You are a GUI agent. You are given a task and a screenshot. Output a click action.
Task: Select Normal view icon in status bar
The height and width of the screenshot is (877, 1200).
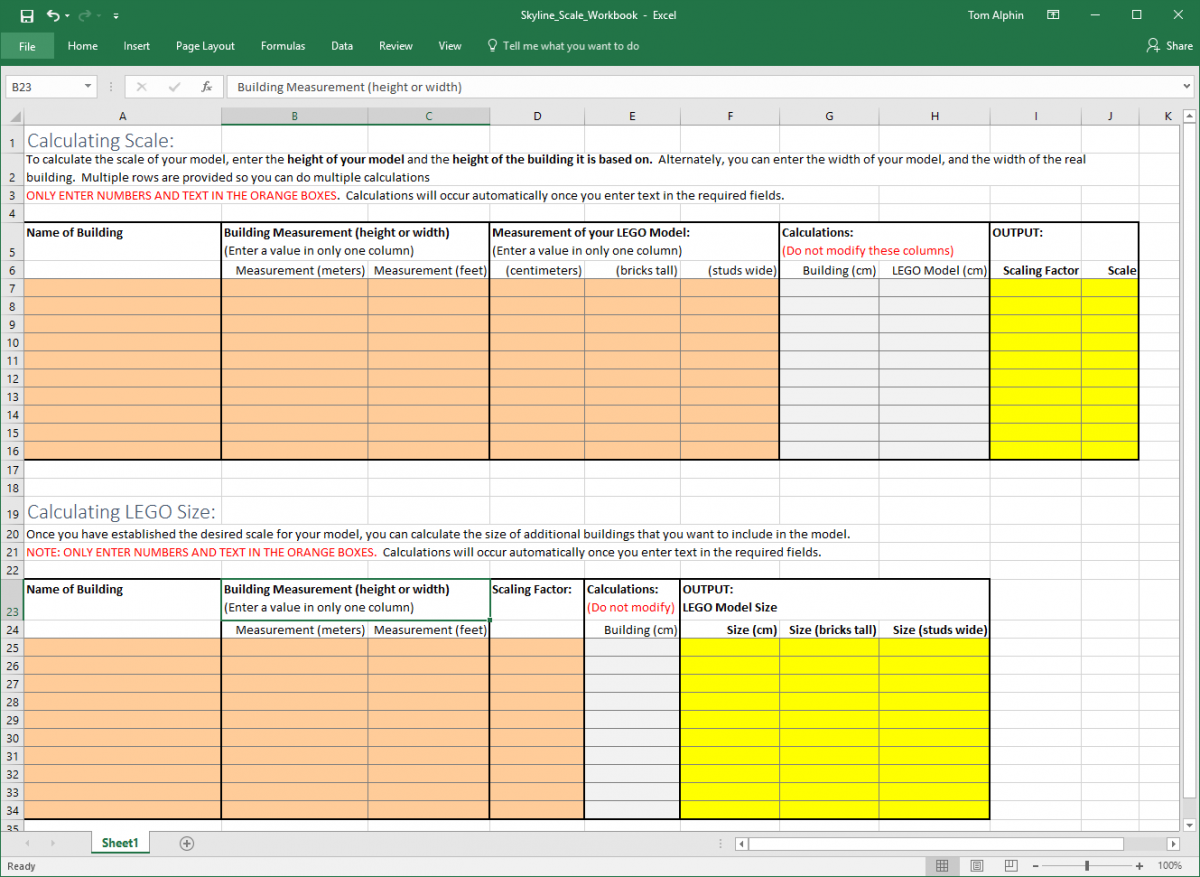pyautogui.click(x=942, y=865)
